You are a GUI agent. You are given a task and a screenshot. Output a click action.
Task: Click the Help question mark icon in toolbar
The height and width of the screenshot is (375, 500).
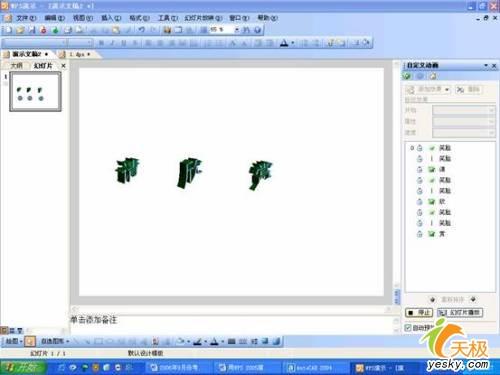click(257, 30)
